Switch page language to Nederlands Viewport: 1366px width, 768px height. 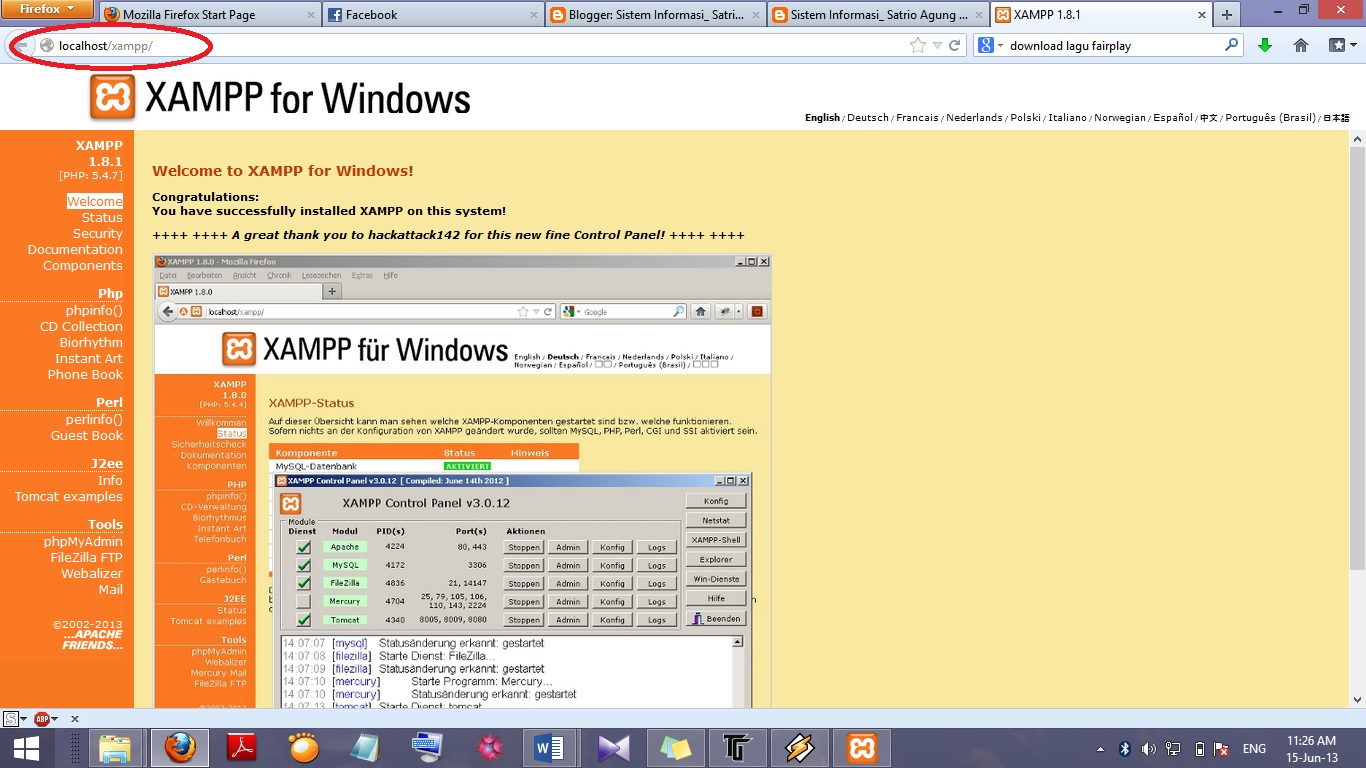974,117
